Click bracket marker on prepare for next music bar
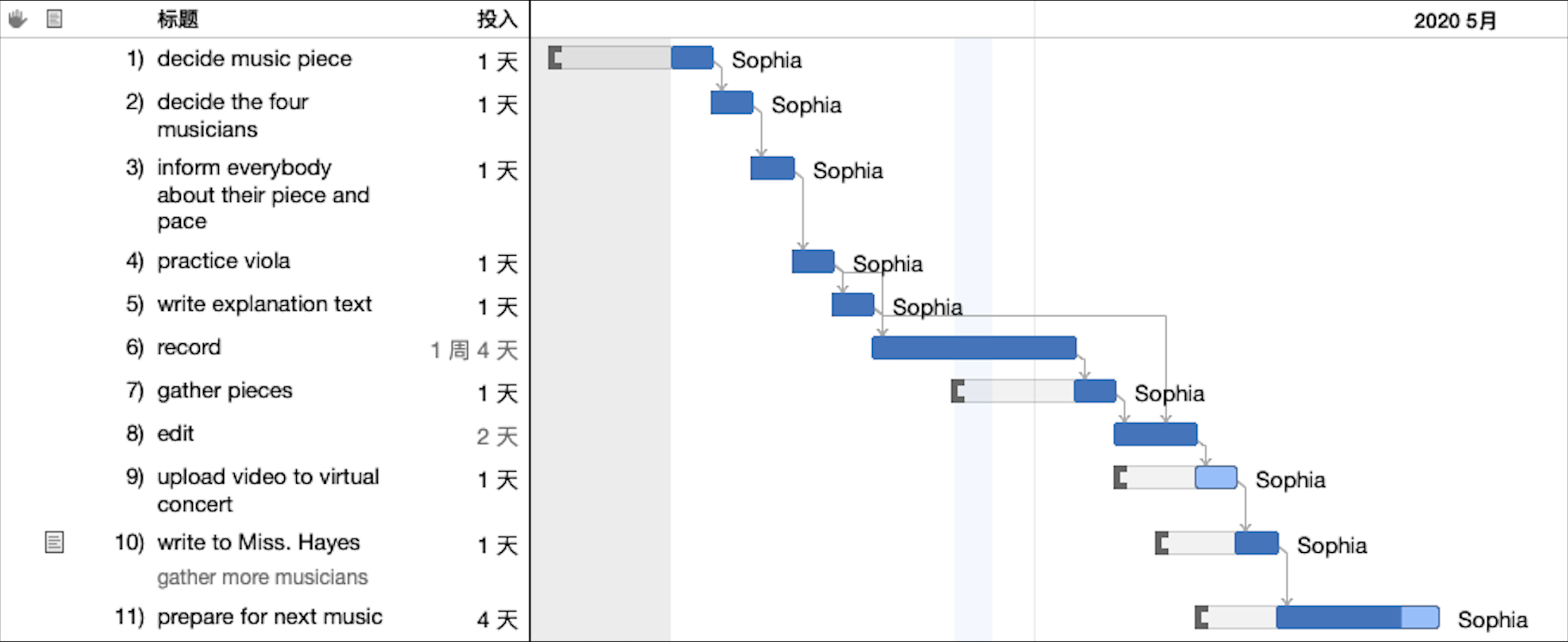Screen dimensions: 1568x642 [x=1201, y=617]
